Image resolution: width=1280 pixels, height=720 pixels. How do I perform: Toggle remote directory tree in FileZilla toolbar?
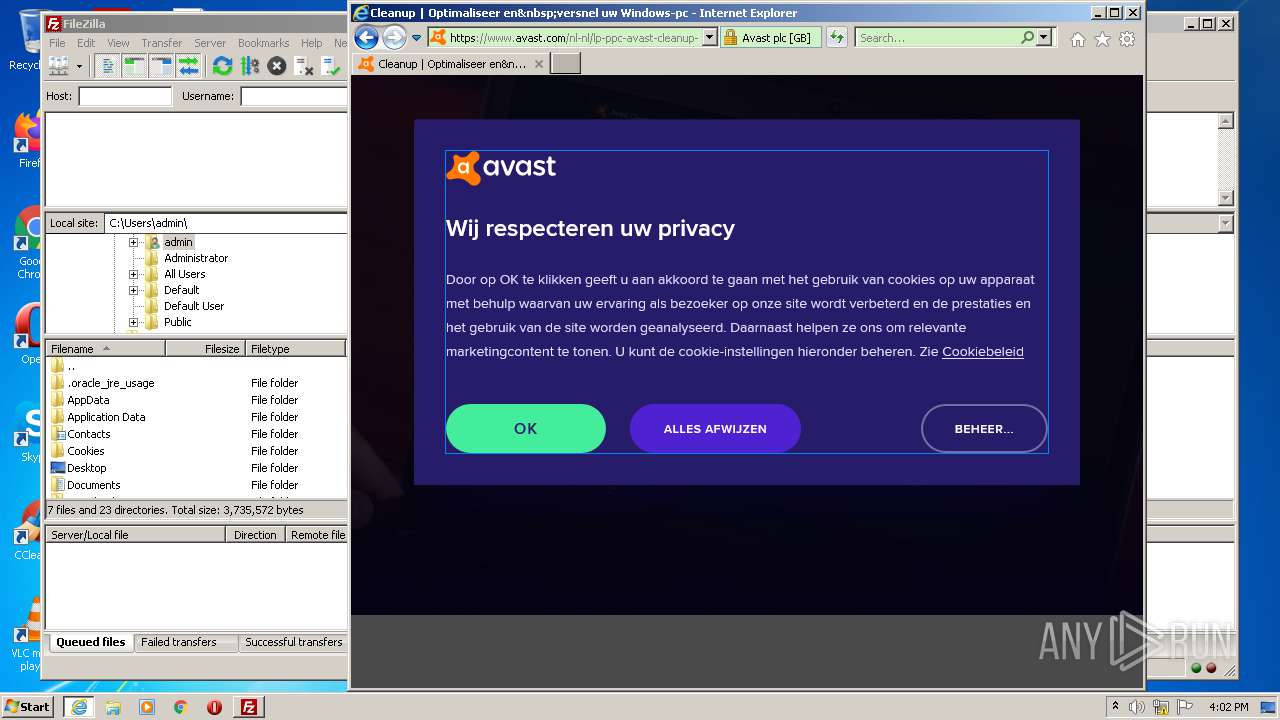tap(161, 66)
